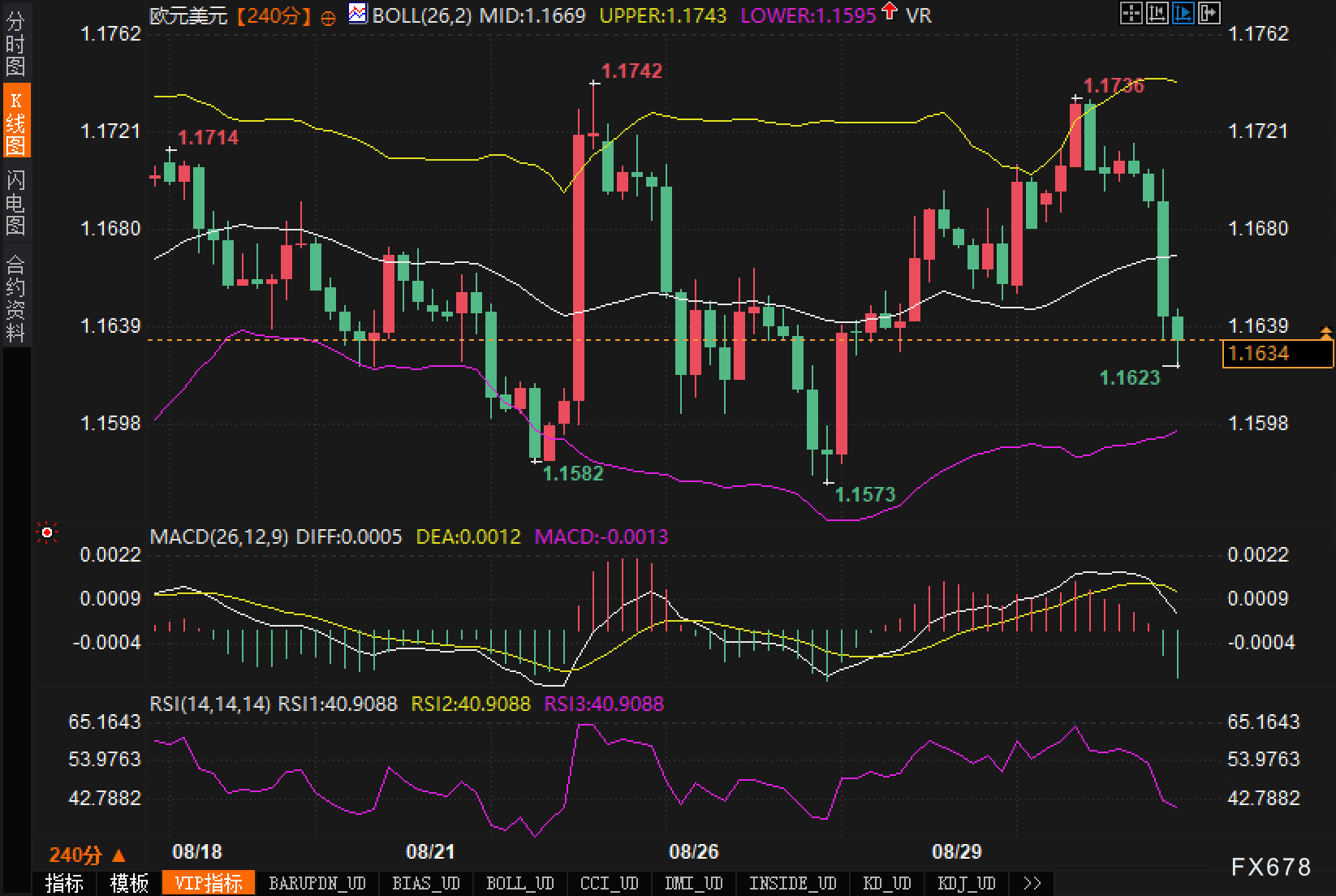Select the BOLL_UD indicator button
This screenshot has width=1336, height=896.
pyautogui.click(x=519, y=883)
